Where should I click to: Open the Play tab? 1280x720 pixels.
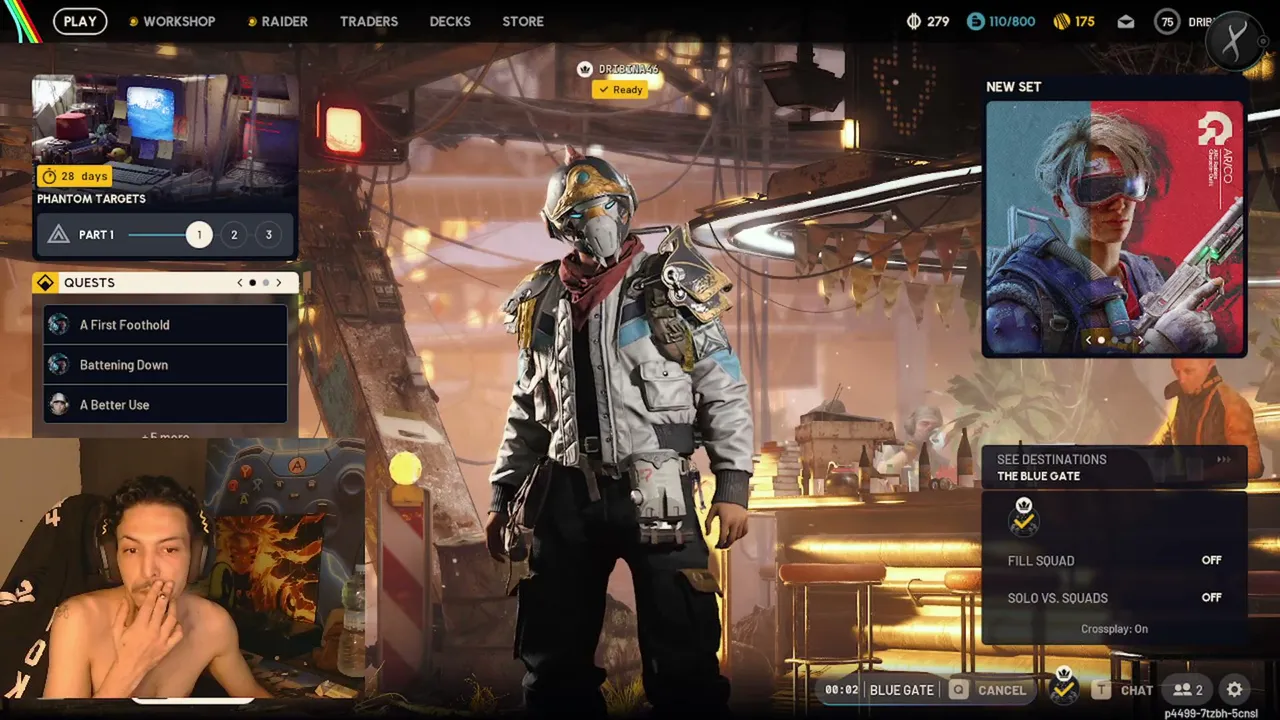[80, 21]
